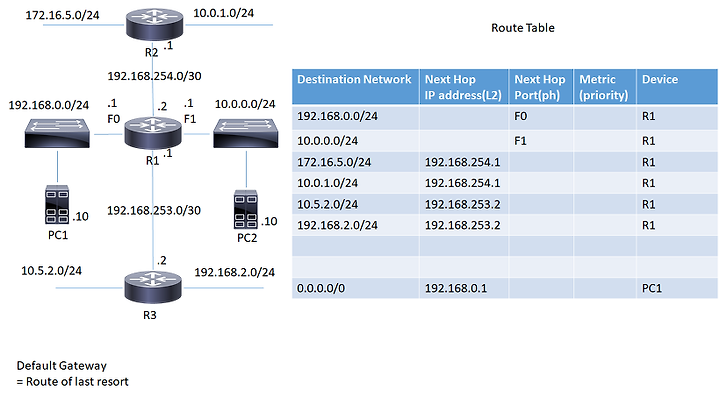
Task: Click the Next Hop IP address(L2) header
Action: pyautogui.click(x=464, y=87)
